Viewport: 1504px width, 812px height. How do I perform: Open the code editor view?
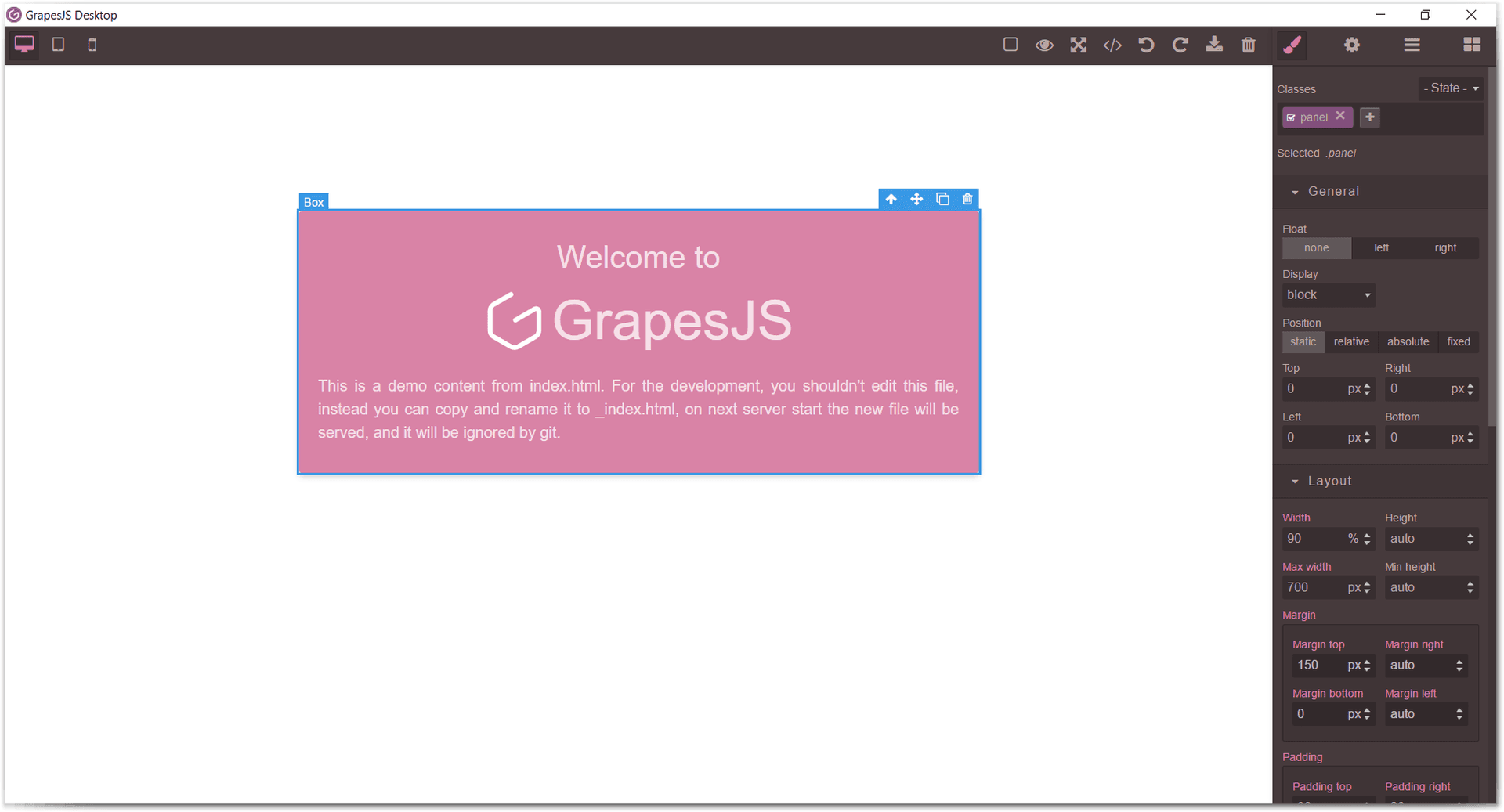click(x=1112, y=45)
